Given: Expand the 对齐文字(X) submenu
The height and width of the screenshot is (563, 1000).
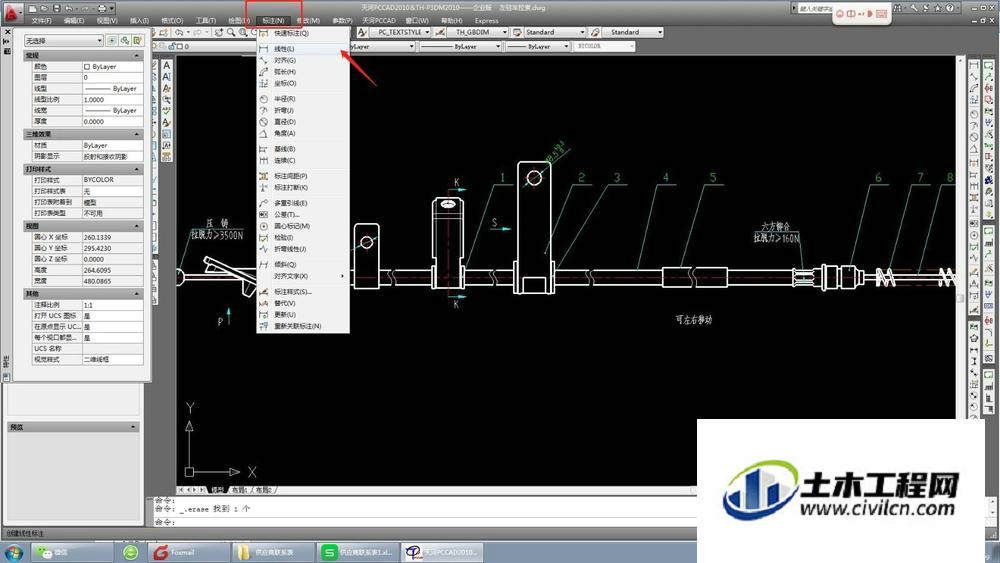Looking at the screenshot, I should tap(303, 276).
